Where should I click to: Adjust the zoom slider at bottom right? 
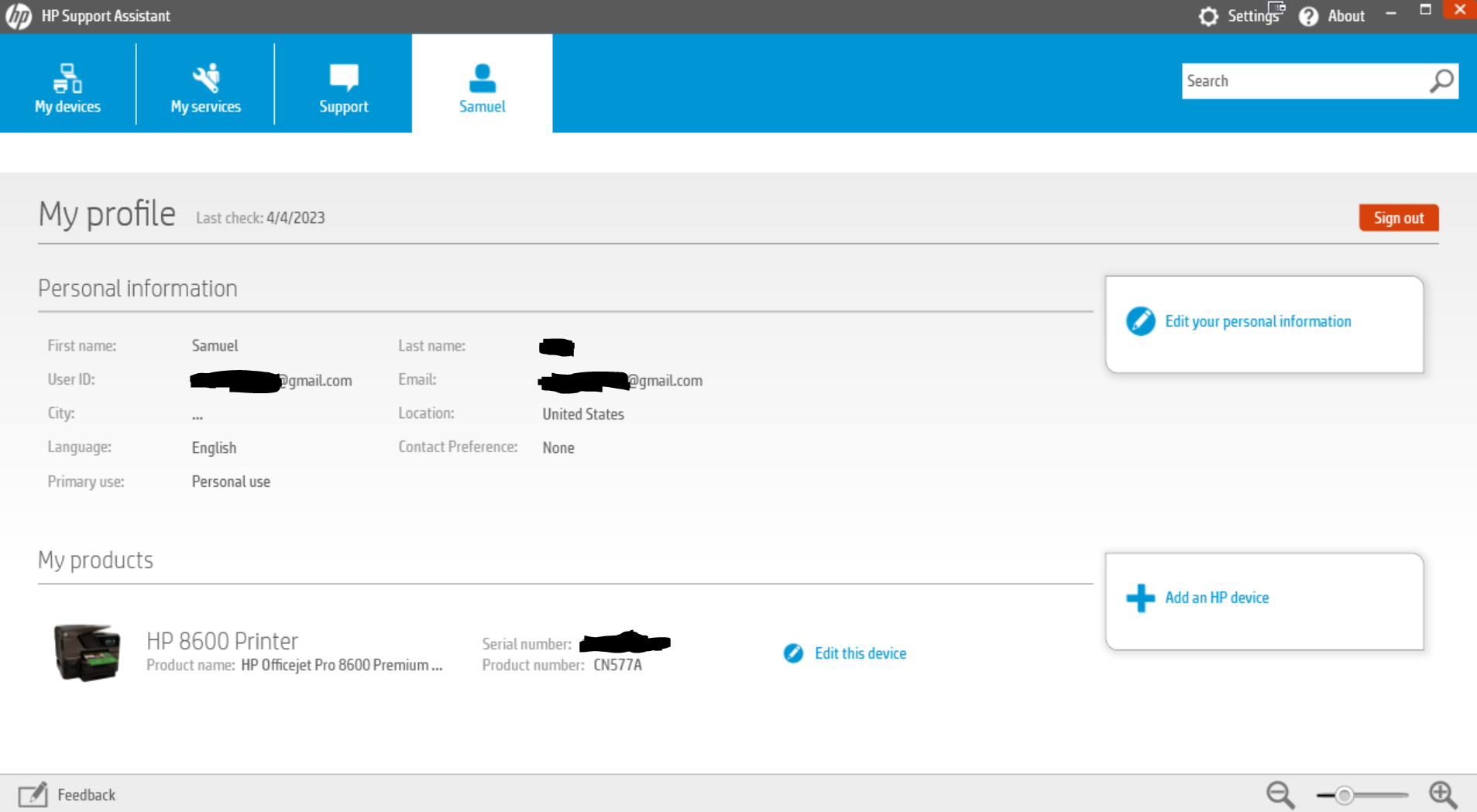[1345, 794]
